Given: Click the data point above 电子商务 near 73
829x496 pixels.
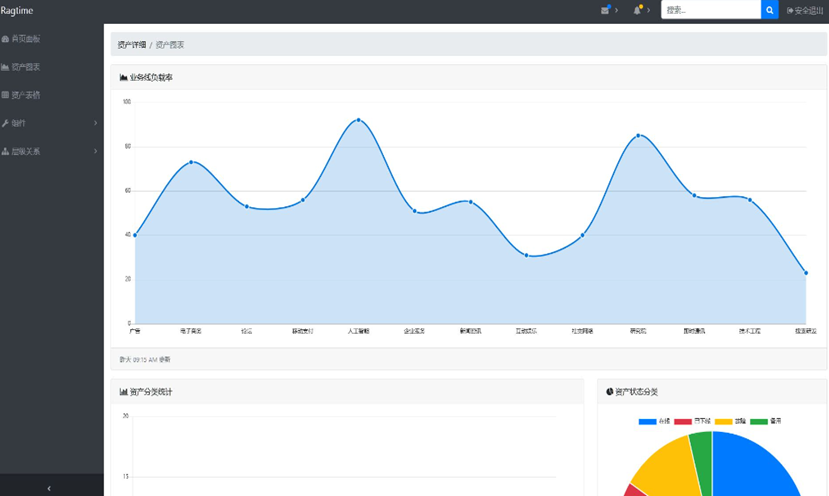Looking at the screenshot, I should pyautogui.click(x=191, y=162).
